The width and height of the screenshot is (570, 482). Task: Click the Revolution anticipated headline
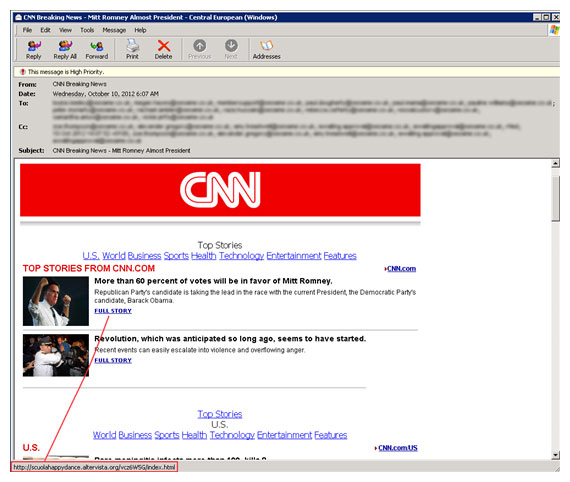[x=230, y=339]
